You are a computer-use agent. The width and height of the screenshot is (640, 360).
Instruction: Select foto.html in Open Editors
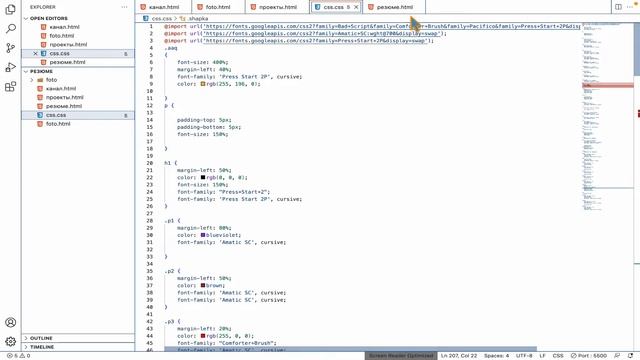62,36
